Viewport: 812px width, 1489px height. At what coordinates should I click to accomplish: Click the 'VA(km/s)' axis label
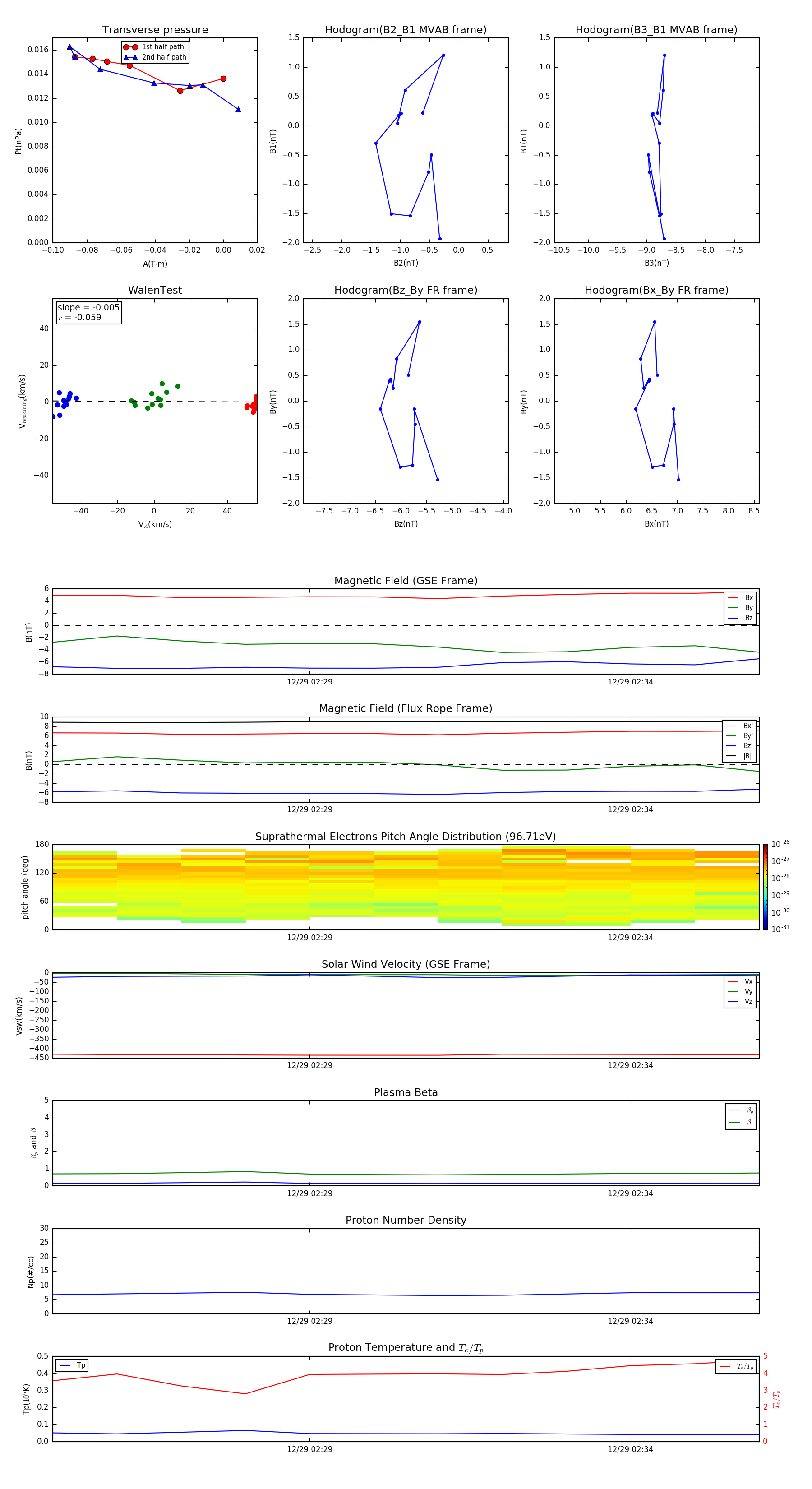click(x=155, y=525)
